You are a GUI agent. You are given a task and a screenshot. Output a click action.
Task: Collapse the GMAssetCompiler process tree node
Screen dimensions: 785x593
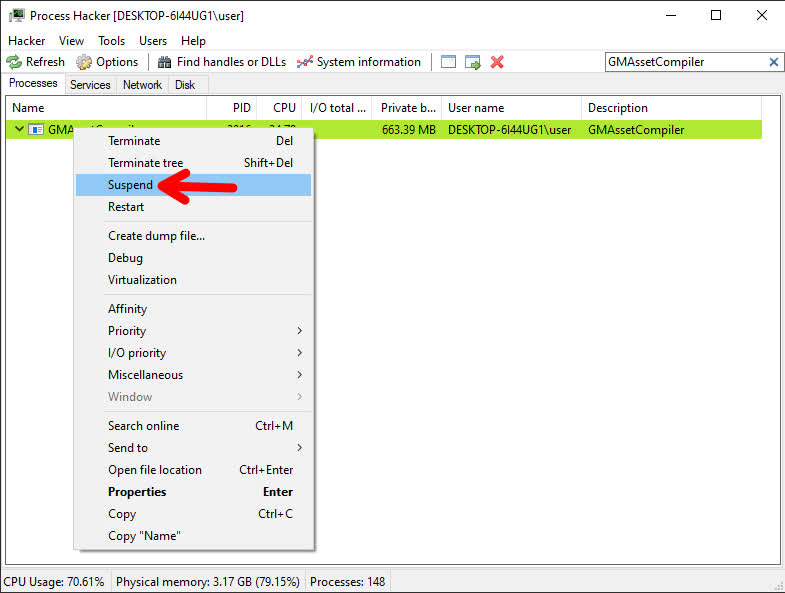point(19,129)
